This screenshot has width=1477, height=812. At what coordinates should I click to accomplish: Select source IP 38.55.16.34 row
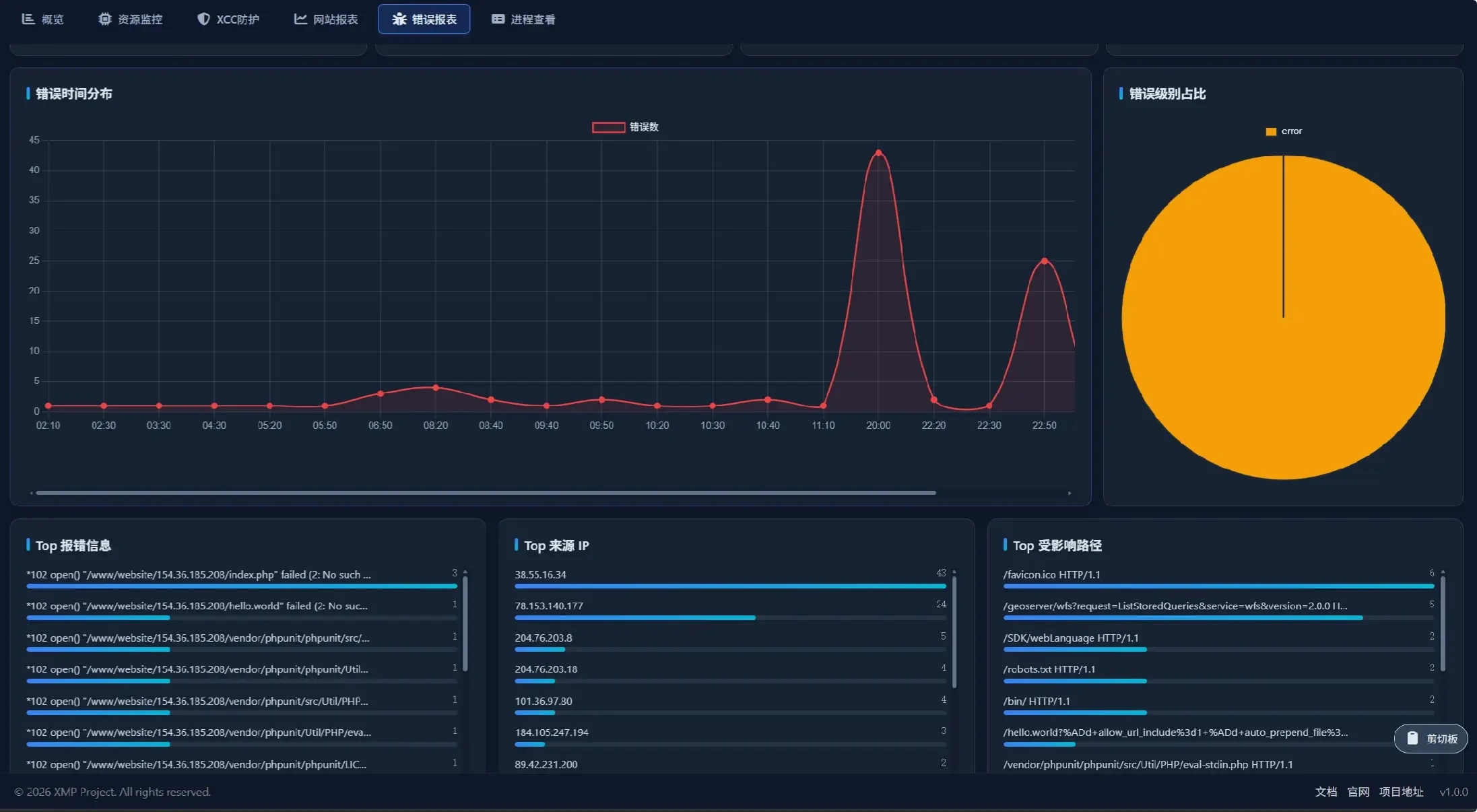tap(540, 574)
